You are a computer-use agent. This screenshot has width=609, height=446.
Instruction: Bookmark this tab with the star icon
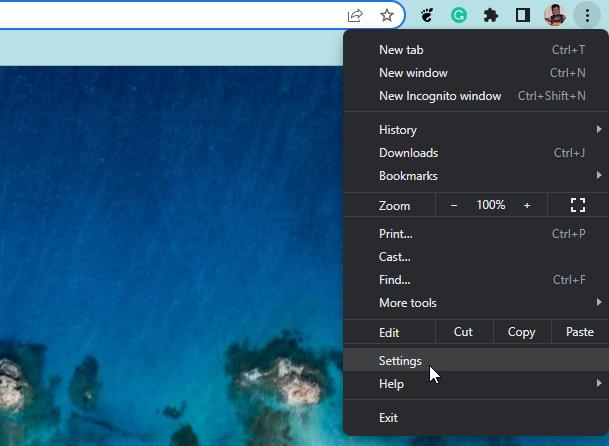coord(386,16)
